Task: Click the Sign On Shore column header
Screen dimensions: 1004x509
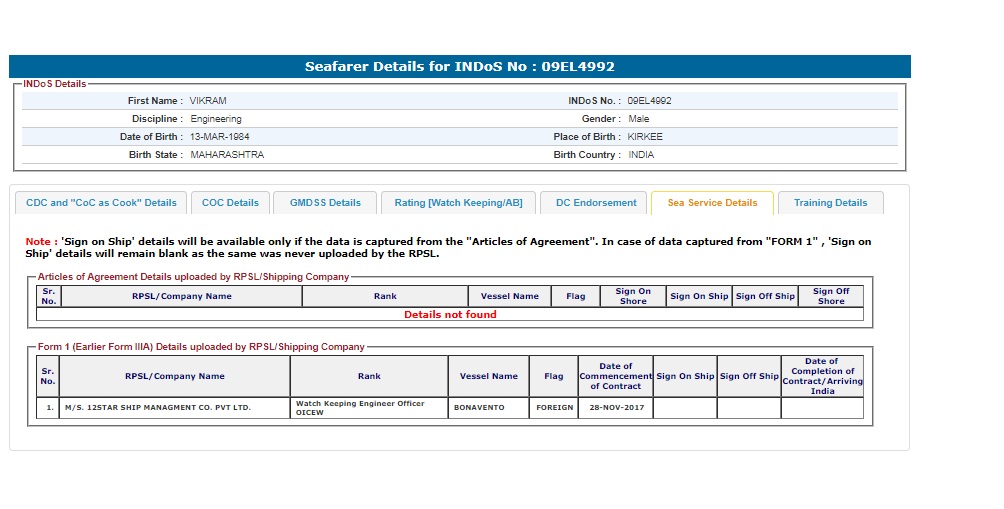Action: point(633,296)
